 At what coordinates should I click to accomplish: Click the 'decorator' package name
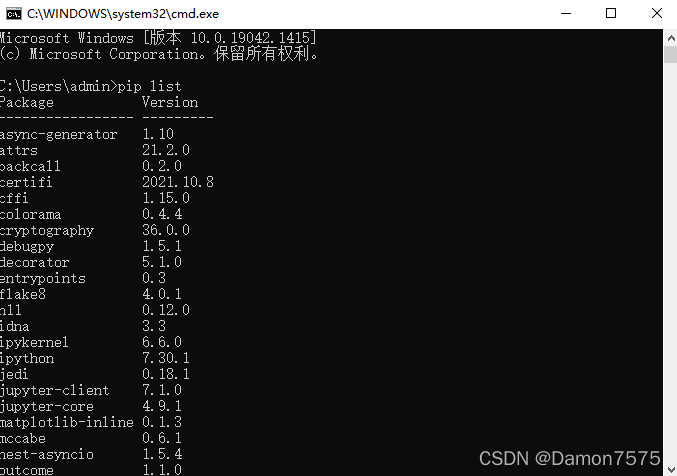(x=34, y=262)
